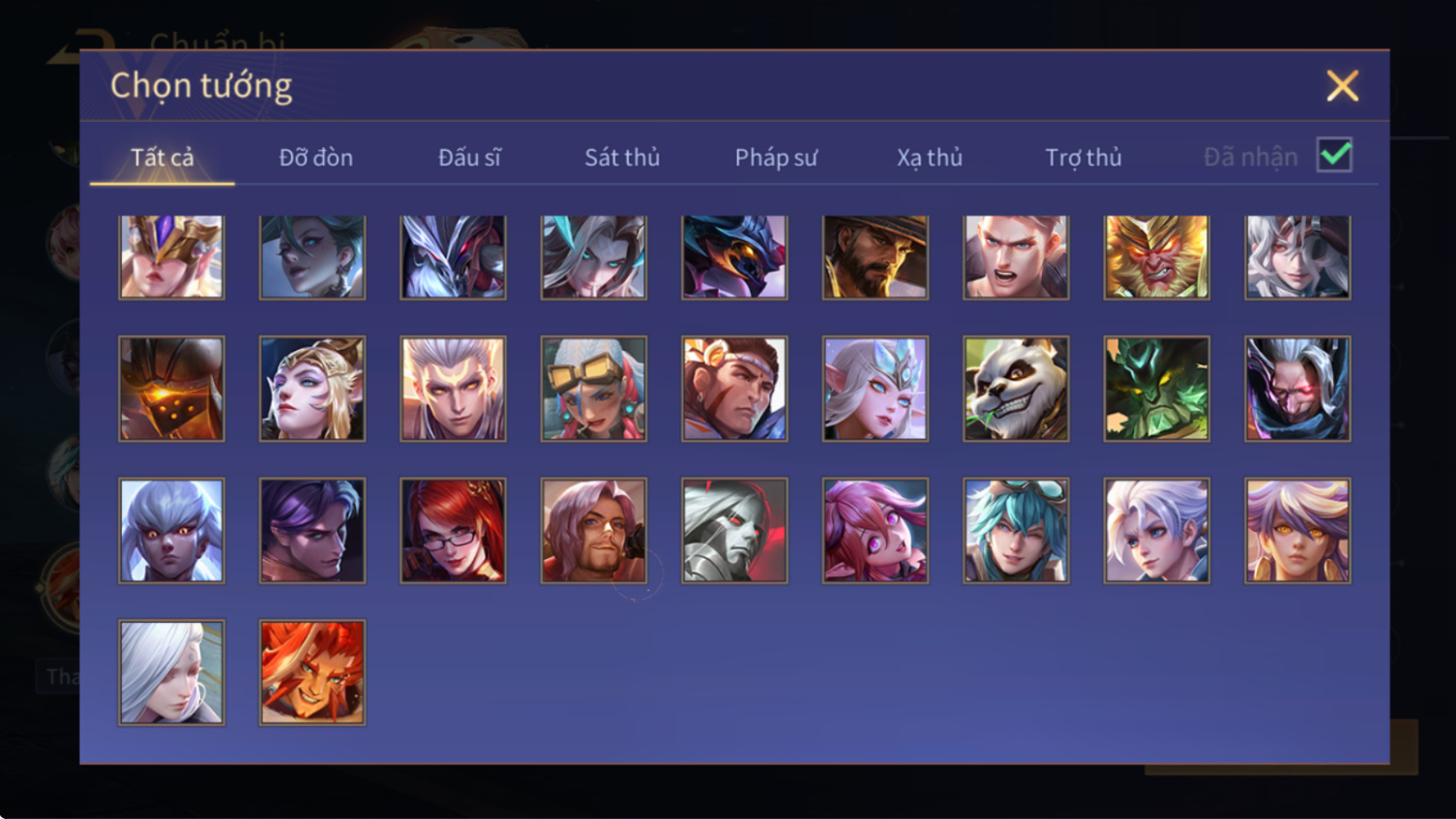
Task: Select the Trợ thủ tab
Action: coord(1084,157)
